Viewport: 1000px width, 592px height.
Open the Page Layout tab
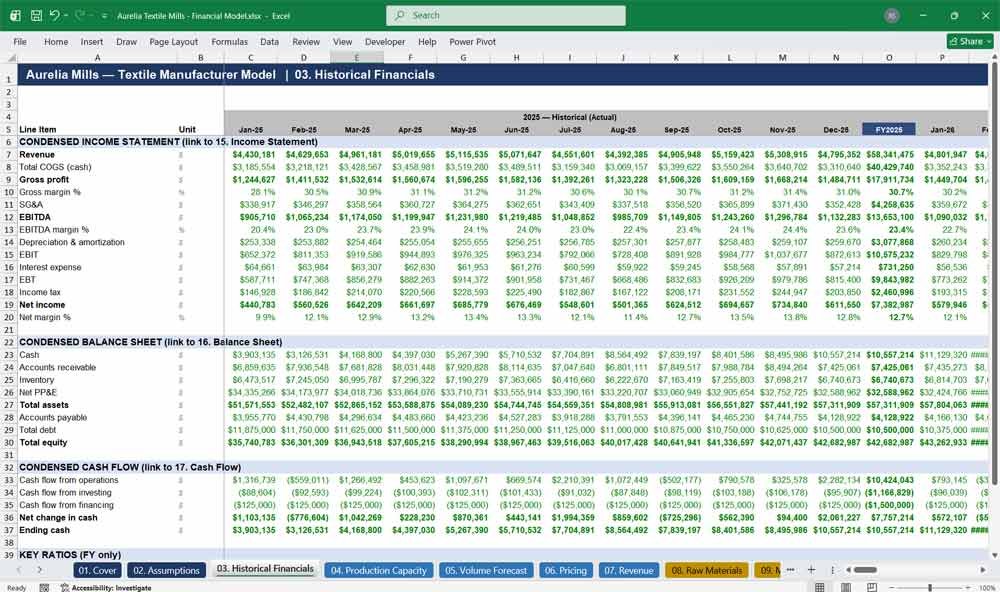173,41
